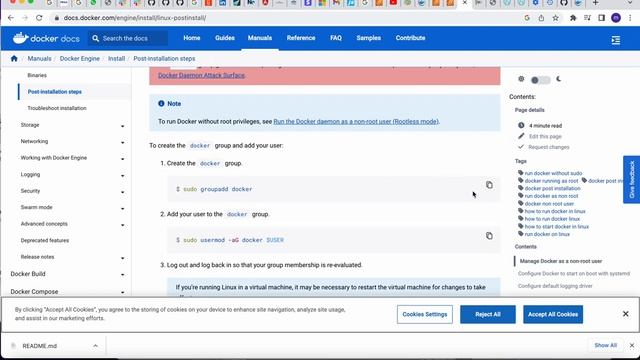Click the Accept All Cookies button
This screenshot has height=360, width=640.
point(553,314)
